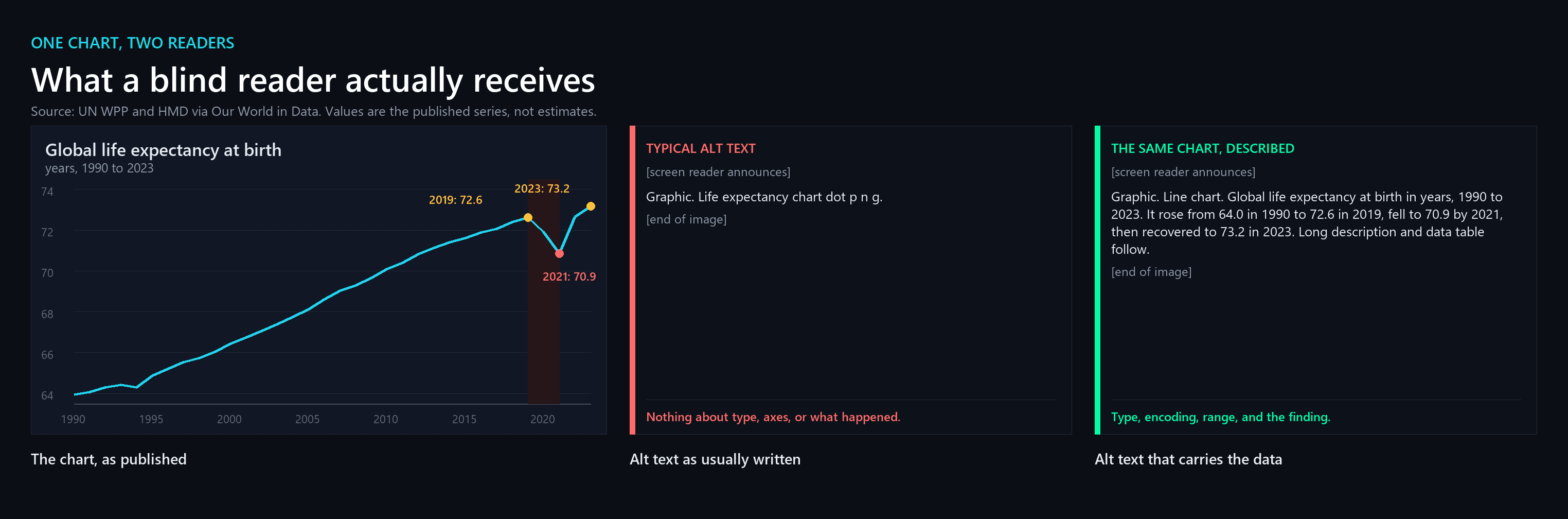Click 'Type, encoding, range, and the finding.' note
The height and width of the screenshot is (519, 1568).
[1220, 417]
